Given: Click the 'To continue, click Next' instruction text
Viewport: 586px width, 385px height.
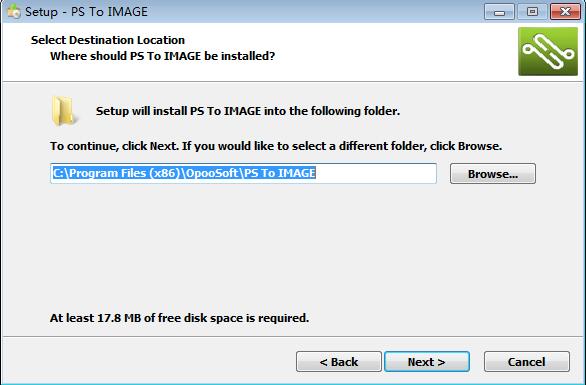Looking at the screenshot, I should point(276,146).
